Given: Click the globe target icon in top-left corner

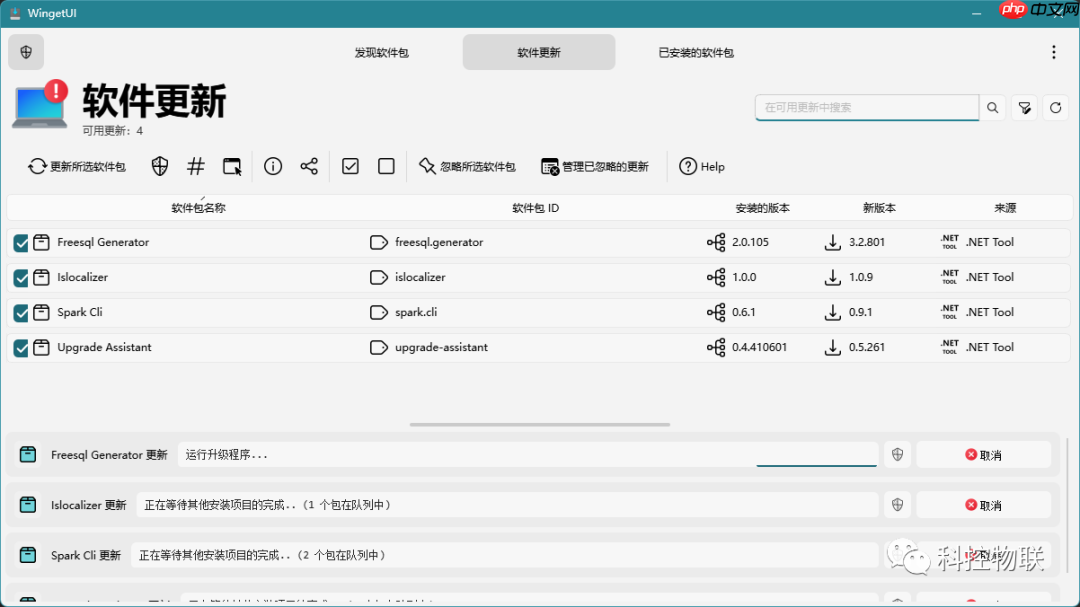Looking at the screenshot, I should coord(26,51).
